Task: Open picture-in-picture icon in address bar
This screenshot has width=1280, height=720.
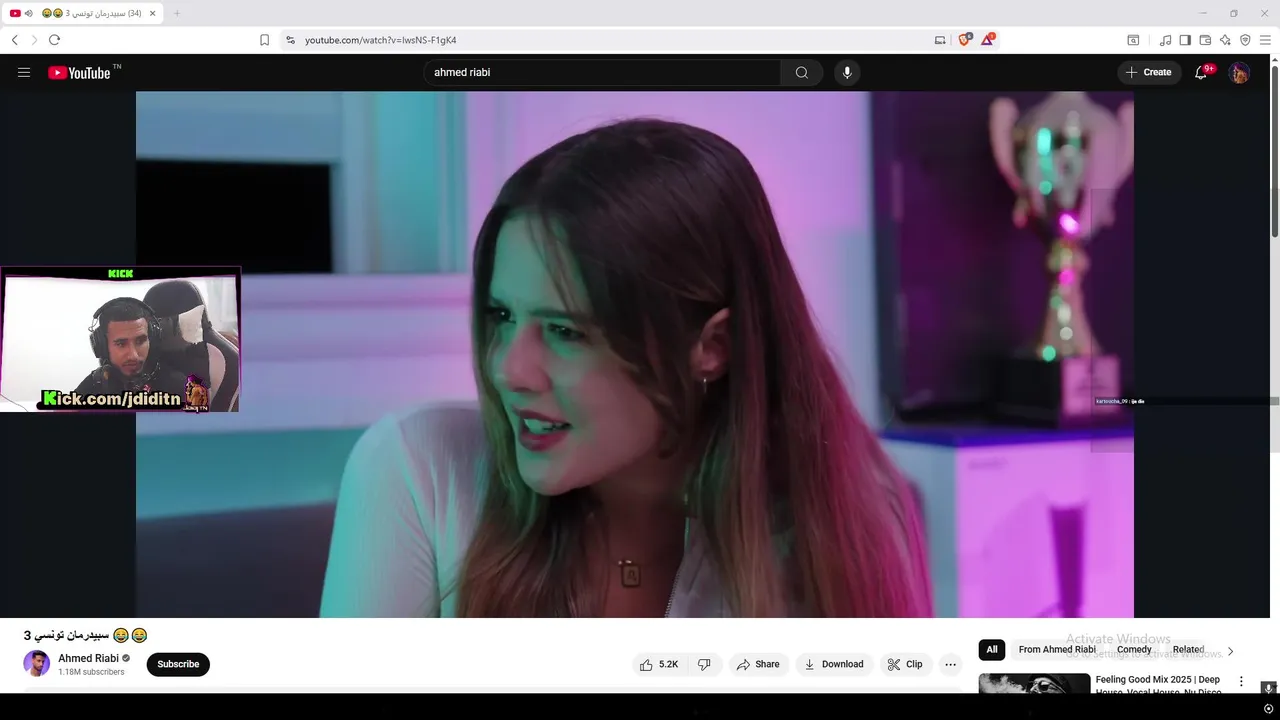Action: [x=940, y=40]
